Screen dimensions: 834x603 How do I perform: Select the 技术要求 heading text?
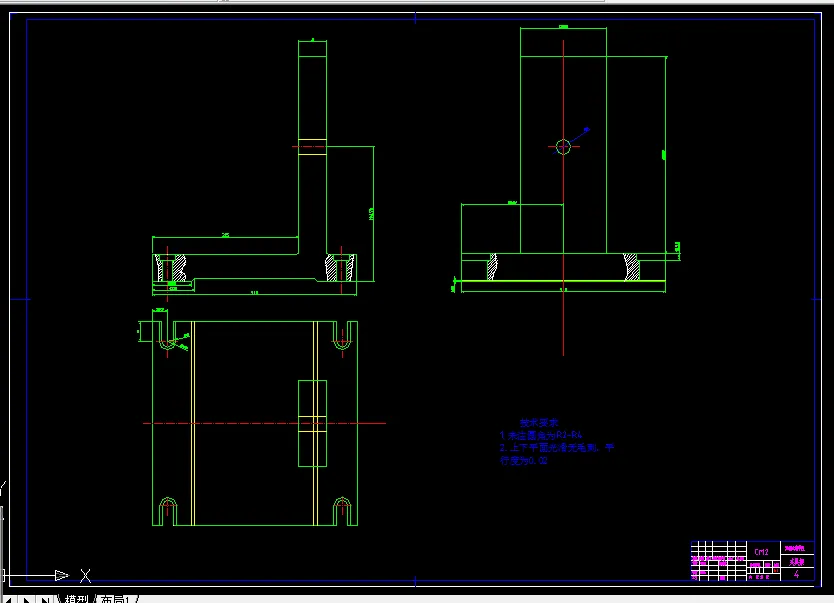click(x=538, y=423)
